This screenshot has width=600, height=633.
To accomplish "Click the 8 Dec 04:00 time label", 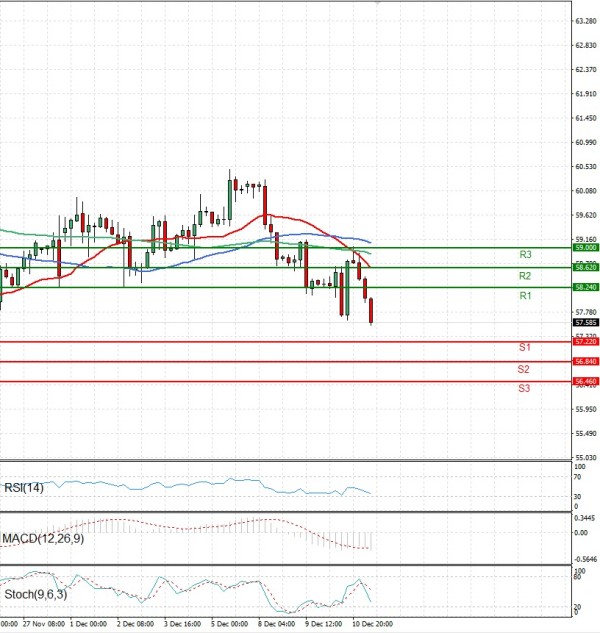I will click(x=274, y=621).
